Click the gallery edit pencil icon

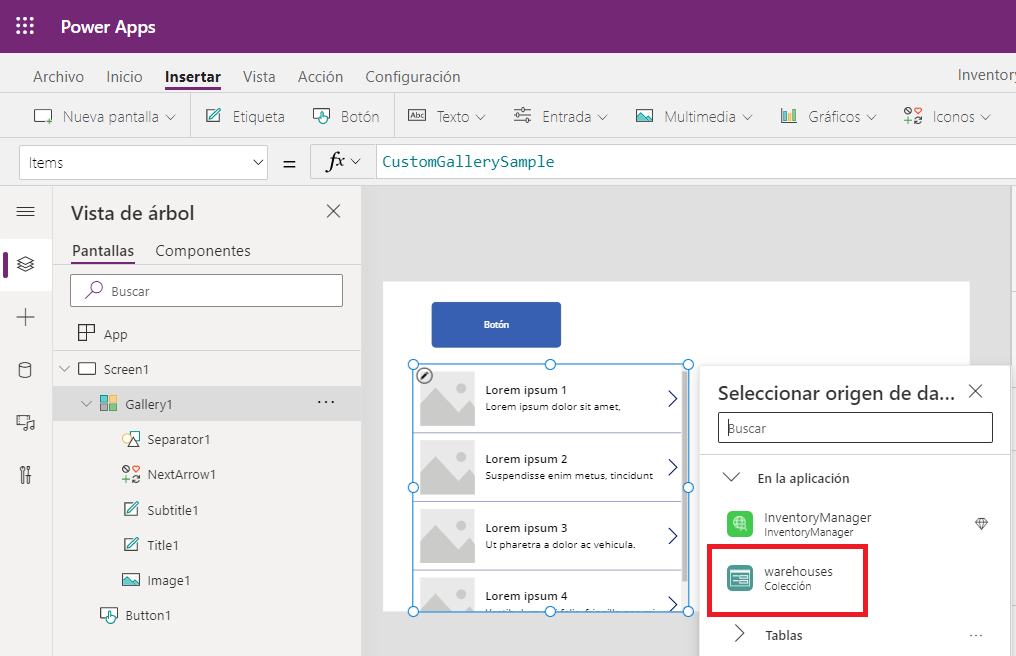coord(424,376)
